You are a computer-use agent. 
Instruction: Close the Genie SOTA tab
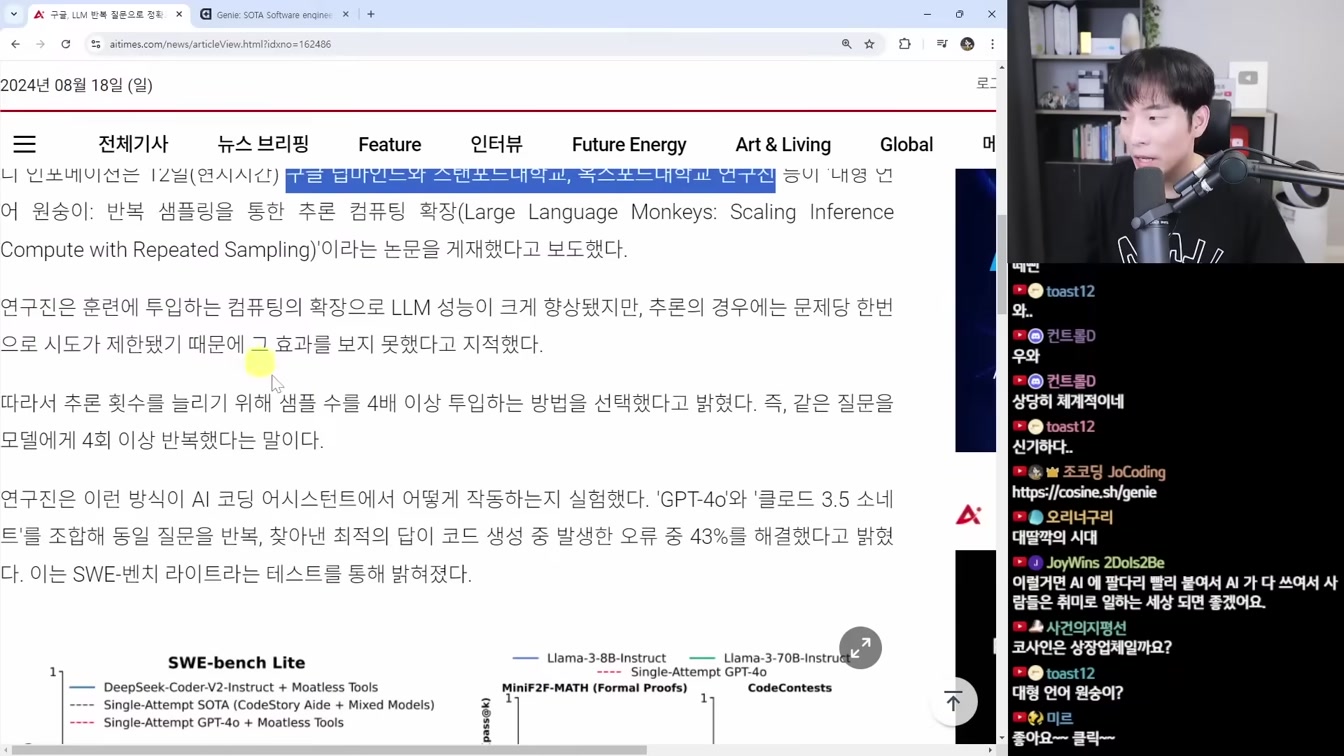tap(346, 15)
